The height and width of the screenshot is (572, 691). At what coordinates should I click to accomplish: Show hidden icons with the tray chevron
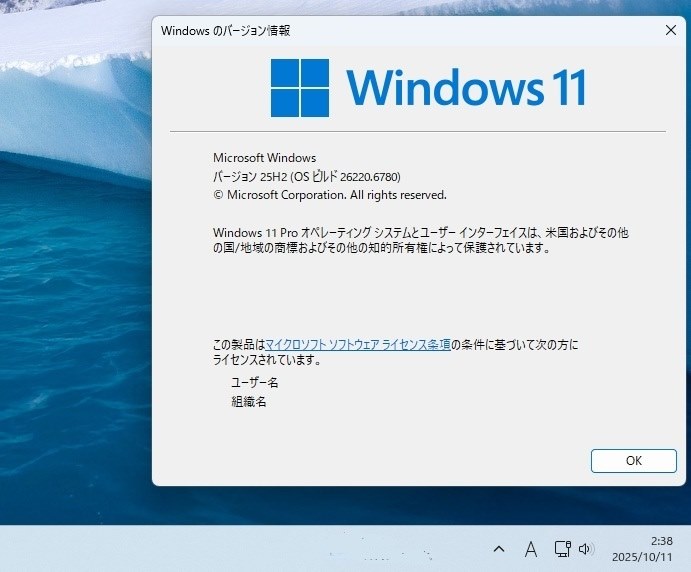tap(499, 549)
